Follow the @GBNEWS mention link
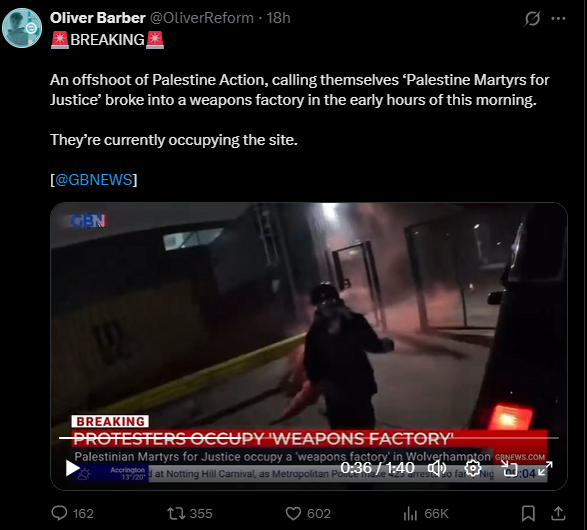 tap(94, 180)
